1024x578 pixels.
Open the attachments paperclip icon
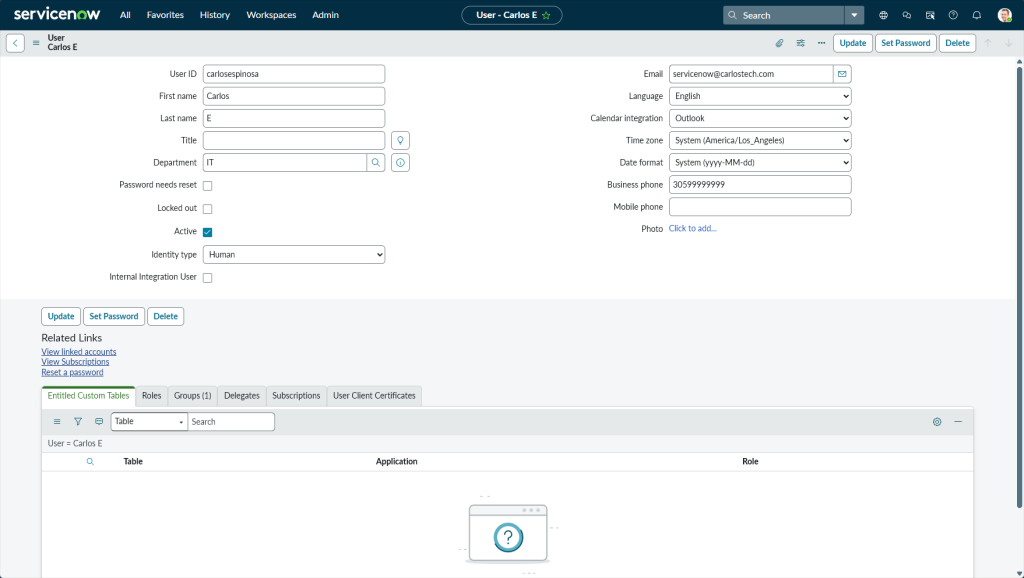[x=779, y=43]
